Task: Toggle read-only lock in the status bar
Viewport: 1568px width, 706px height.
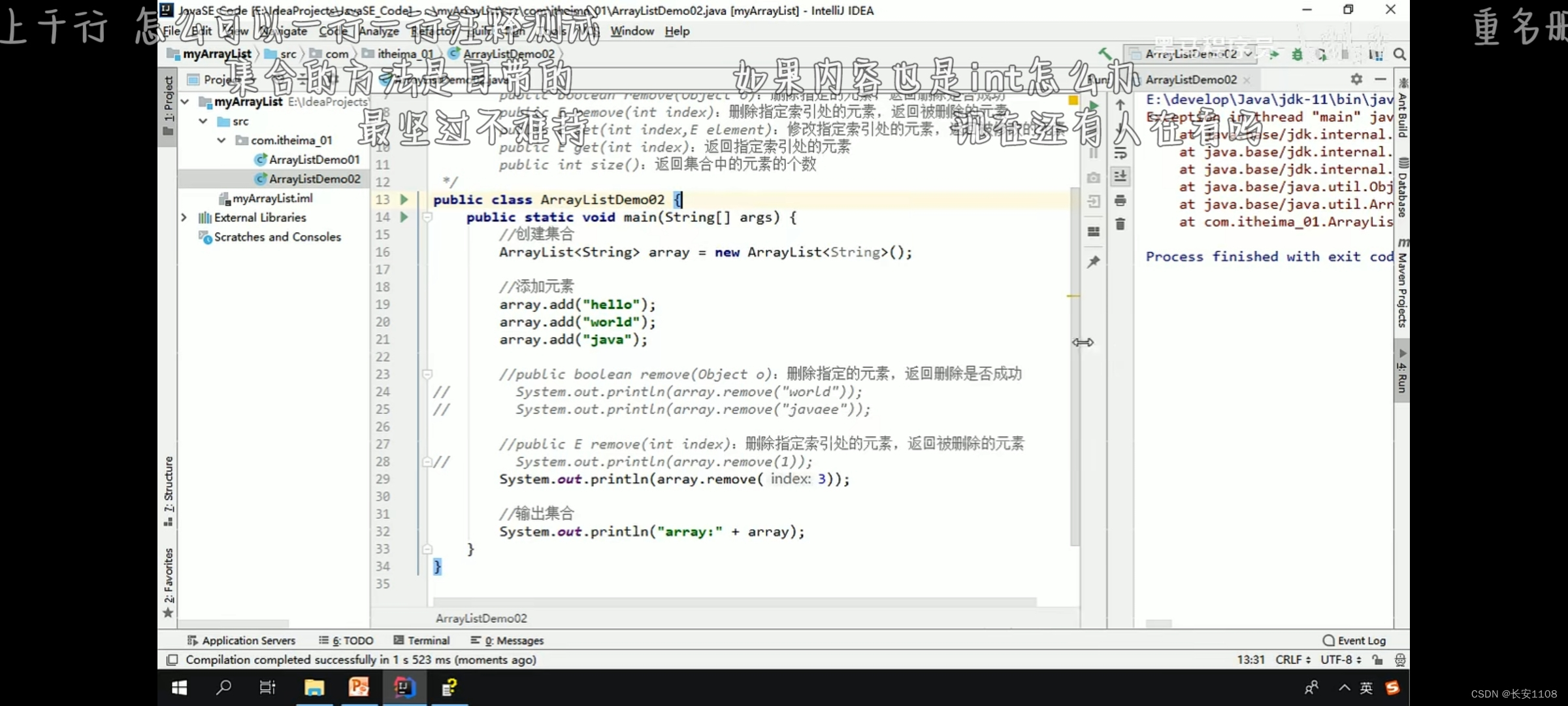Action: point(1377,660)
